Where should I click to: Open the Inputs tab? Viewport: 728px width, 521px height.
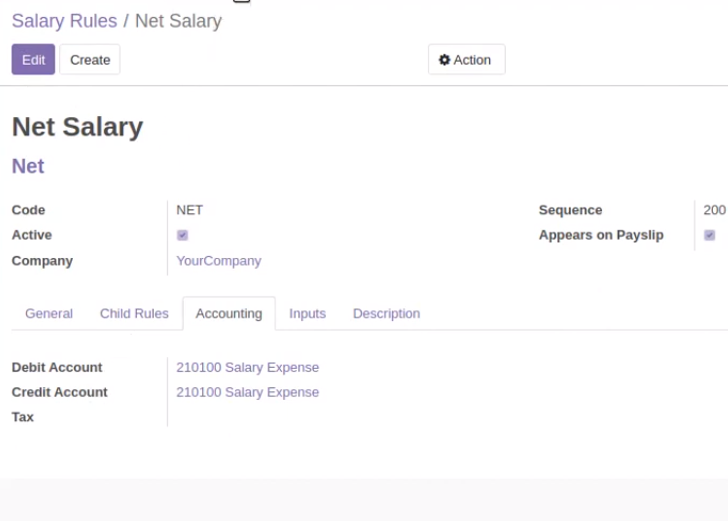[x=307, y=313]
